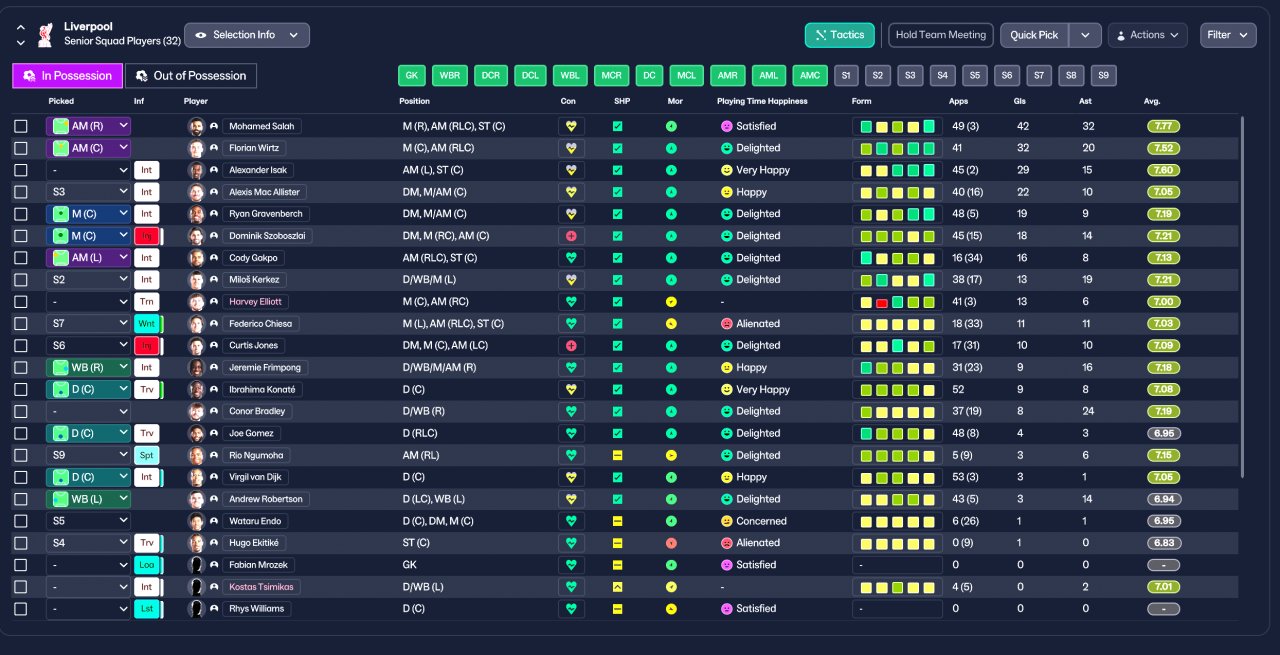The image size is (1280, 655).
Task: Click the Loa info badge for Fabian Mrozek
Action: (147, 565)
